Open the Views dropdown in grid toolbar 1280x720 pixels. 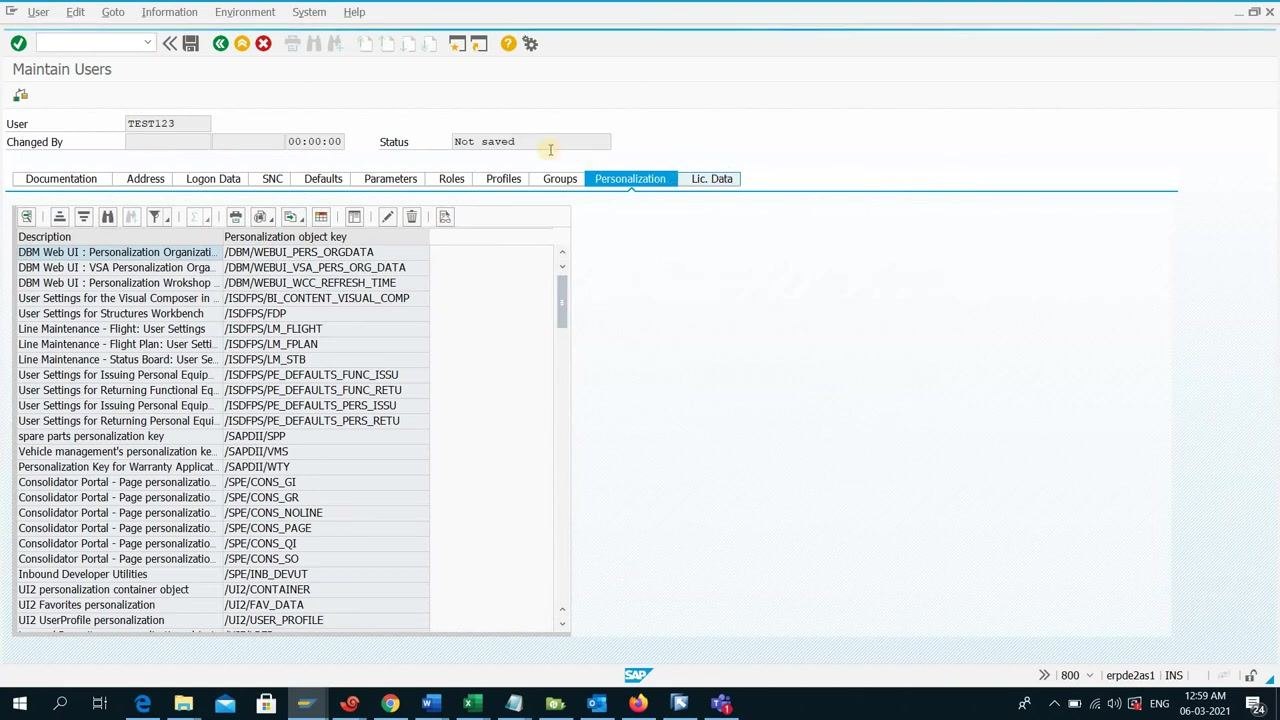(x=264, y=217)
